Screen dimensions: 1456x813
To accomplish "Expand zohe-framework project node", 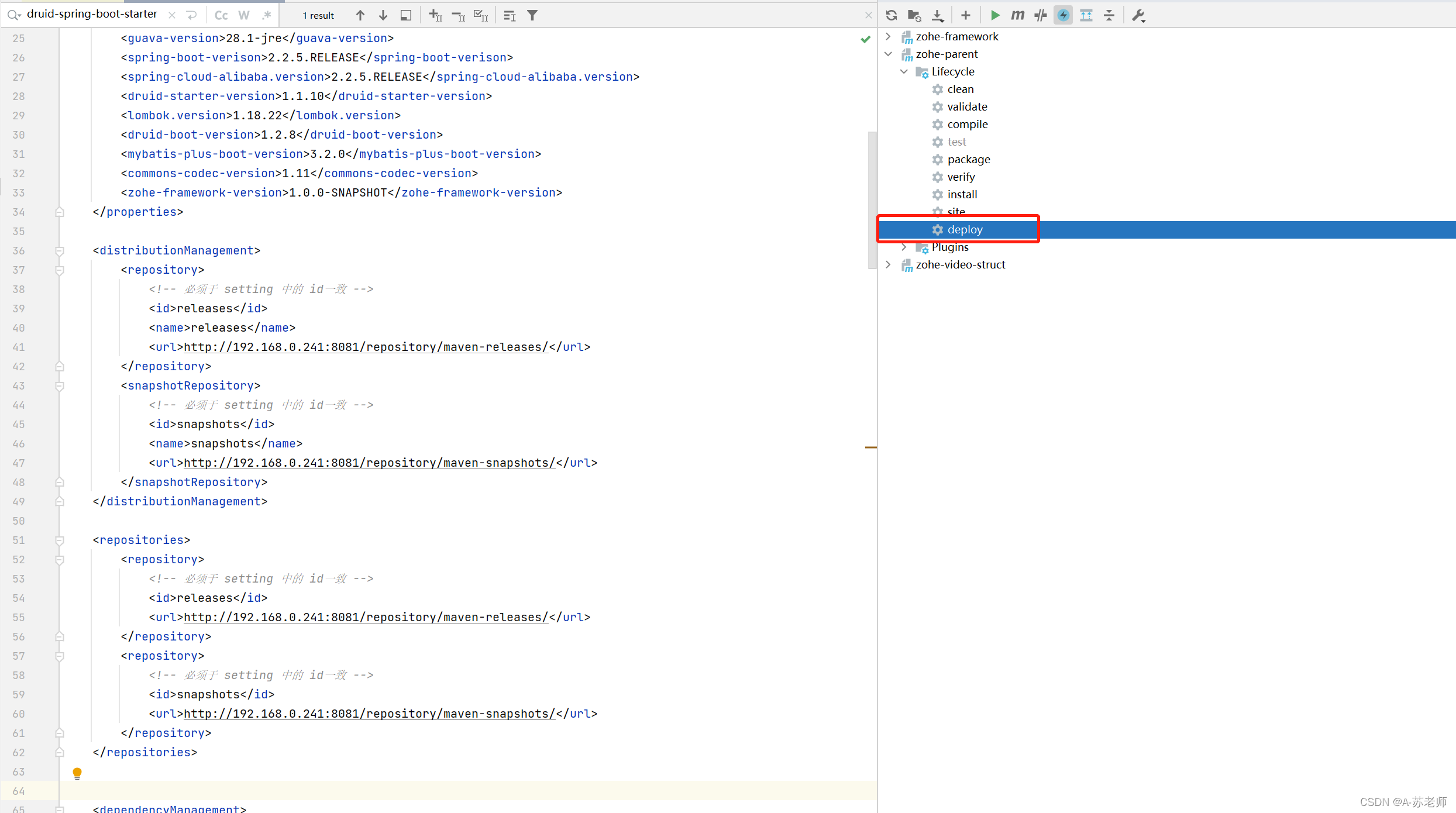I will [x=889, y=36].
